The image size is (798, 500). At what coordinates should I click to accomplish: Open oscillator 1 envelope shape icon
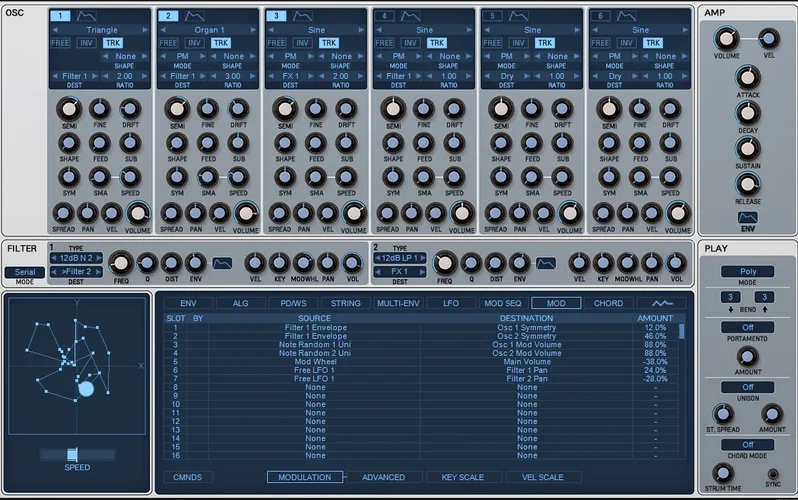87,16
